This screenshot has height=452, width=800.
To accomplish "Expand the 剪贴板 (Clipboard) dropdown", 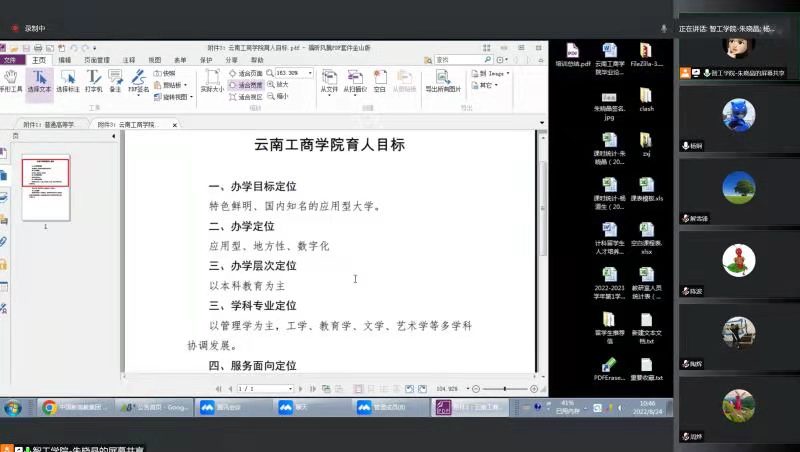I will click(x=186, y=85).
